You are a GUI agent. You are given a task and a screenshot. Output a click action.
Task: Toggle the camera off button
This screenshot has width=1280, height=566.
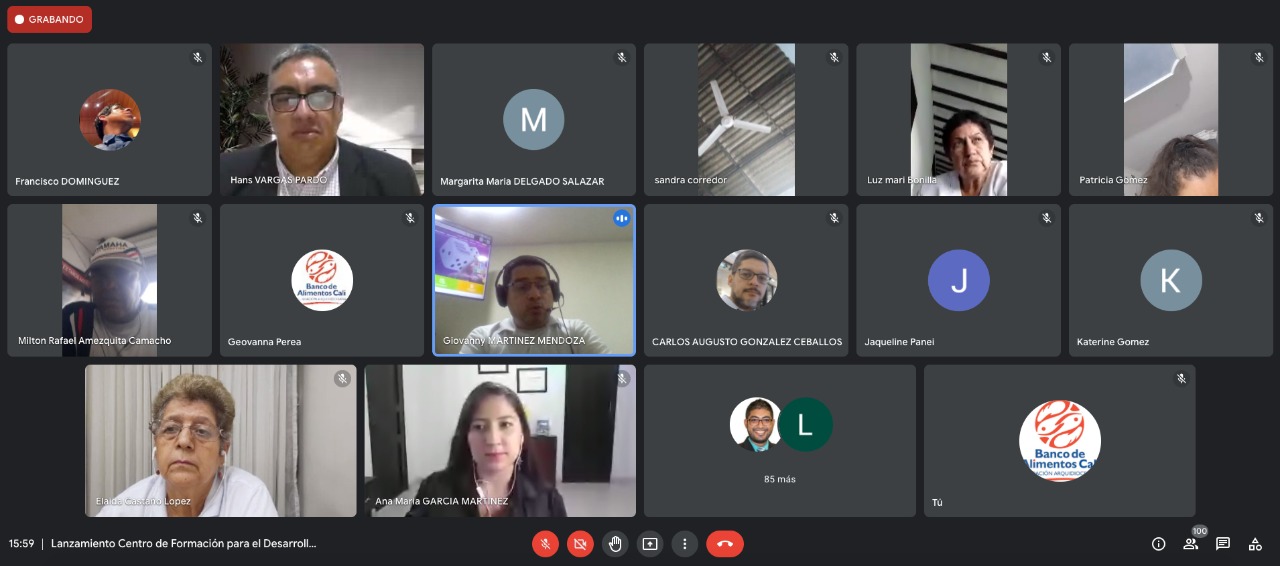[x=580, y=544]
